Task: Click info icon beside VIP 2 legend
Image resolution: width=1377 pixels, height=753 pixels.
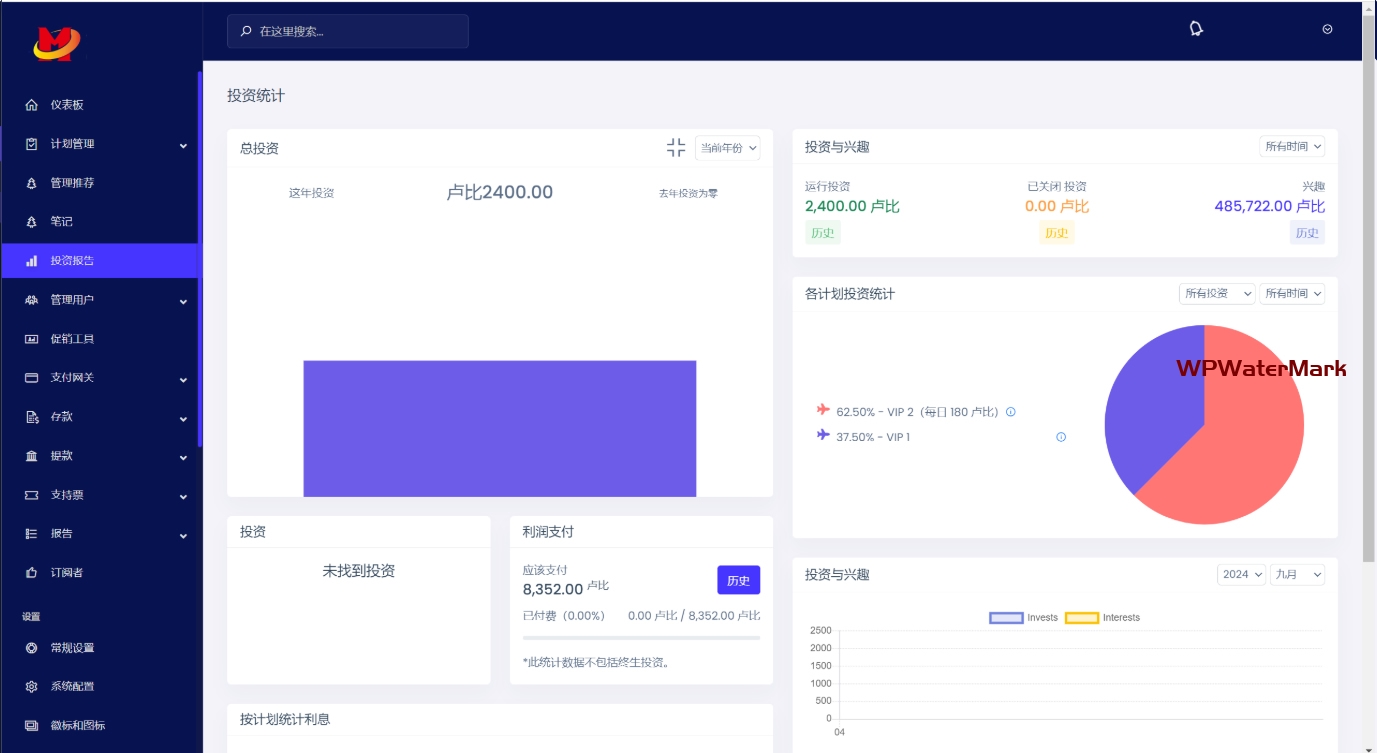Action: (1010, 412)
